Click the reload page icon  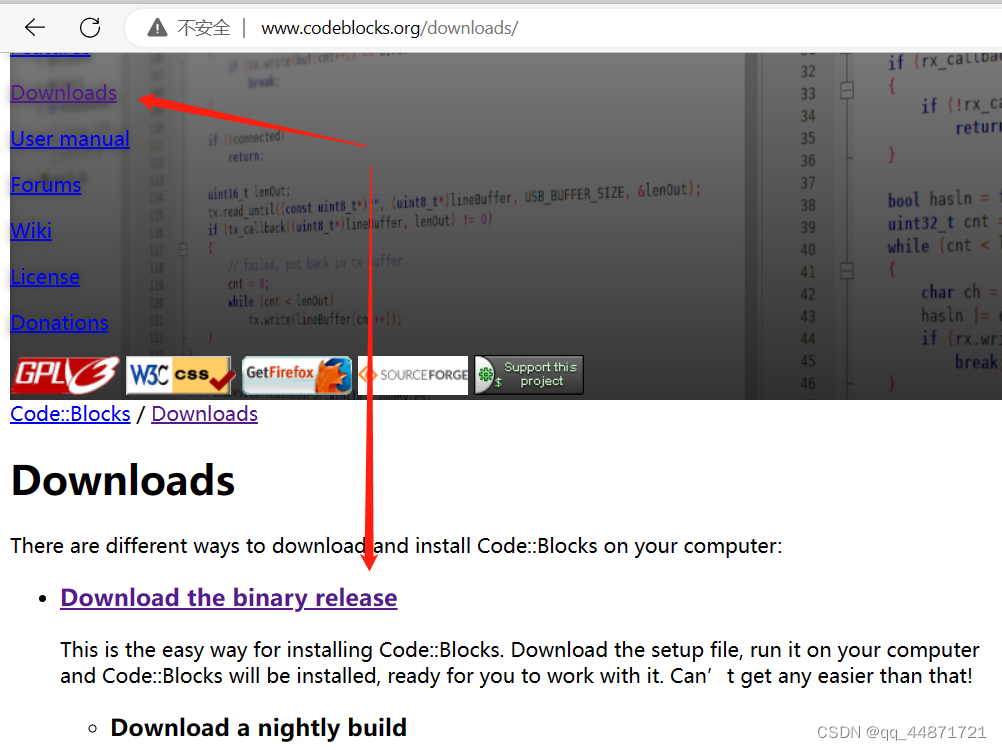(89, 27)
